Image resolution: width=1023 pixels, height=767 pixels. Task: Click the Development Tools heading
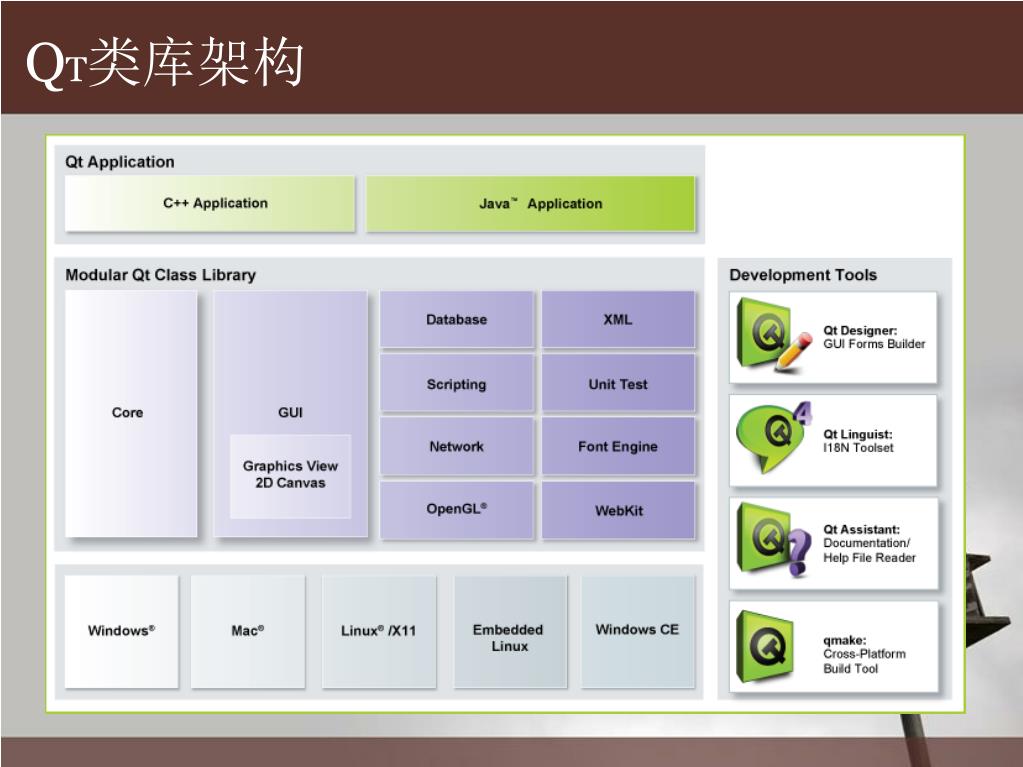click(803, 275)
